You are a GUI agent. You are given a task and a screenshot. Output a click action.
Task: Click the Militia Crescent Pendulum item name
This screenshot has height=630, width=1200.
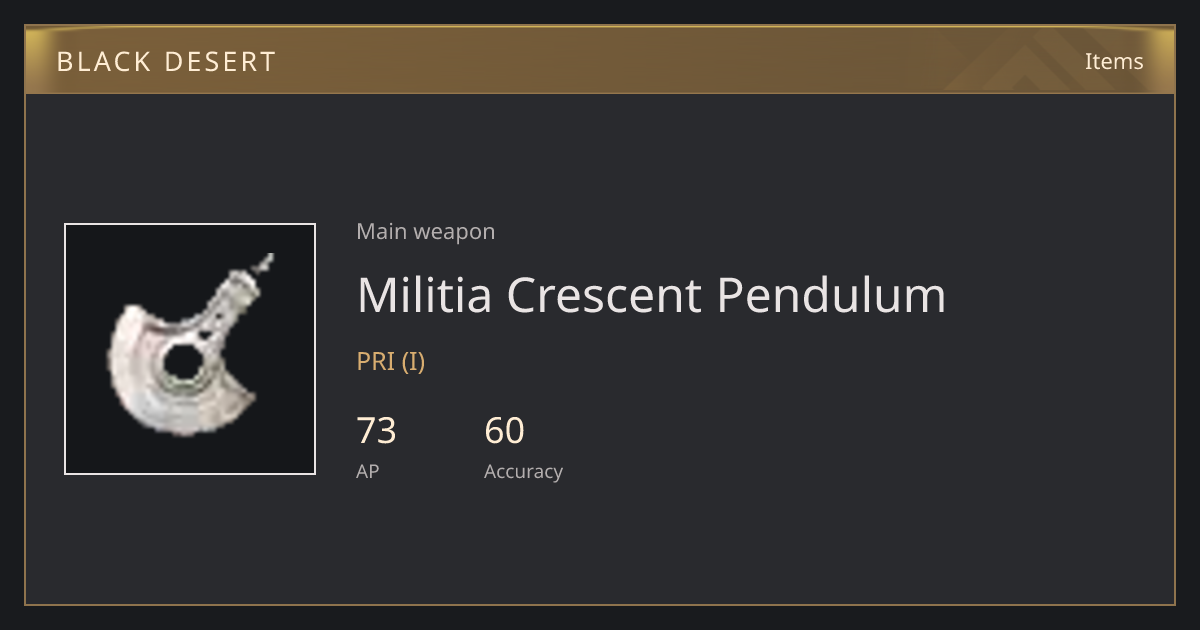[651, 295]
